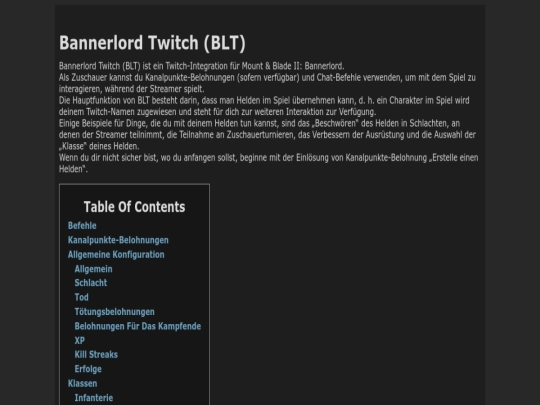Click the line about Zuschauerturnieren participation
The width and height of the screenshot is (540, 405).
pos(267,135)
